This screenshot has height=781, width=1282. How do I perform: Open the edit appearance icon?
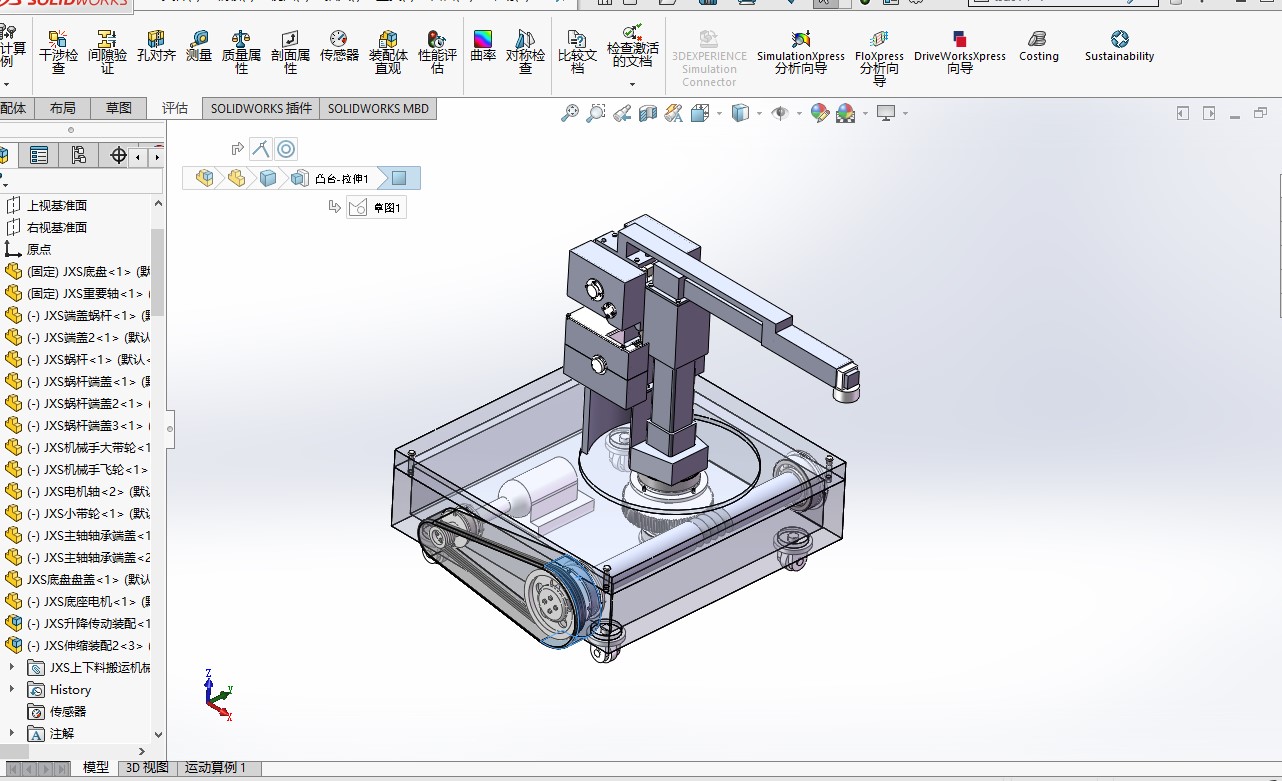(820, 114)
